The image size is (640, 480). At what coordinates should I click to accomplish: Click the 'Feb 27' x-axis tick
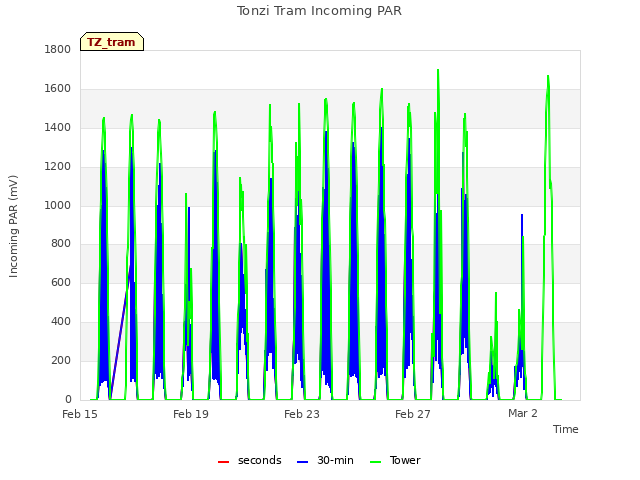point(413,414)
